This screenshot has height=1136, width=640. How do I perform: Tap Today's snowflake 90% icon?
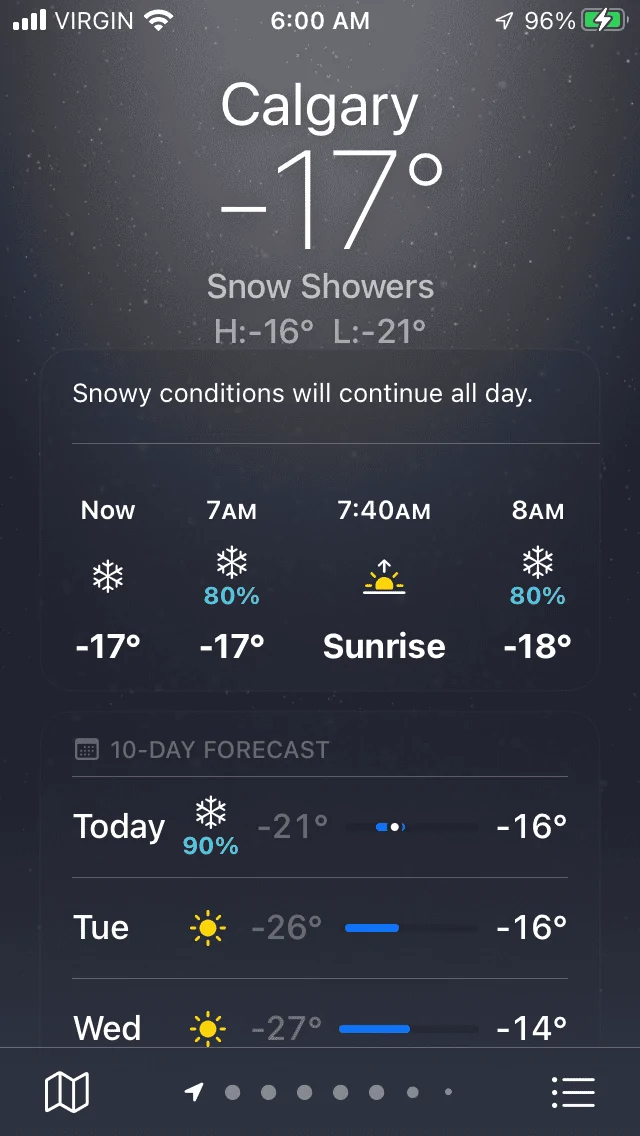click(x=211, y=826)
